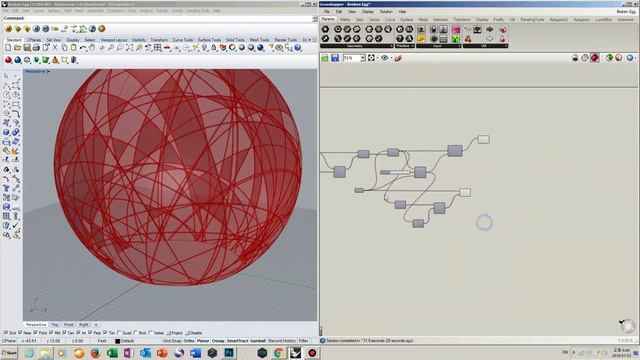This screenshot has height=360, width=640.
Task: Enable Knot osnap checkbox
Action: pos(136,333)
